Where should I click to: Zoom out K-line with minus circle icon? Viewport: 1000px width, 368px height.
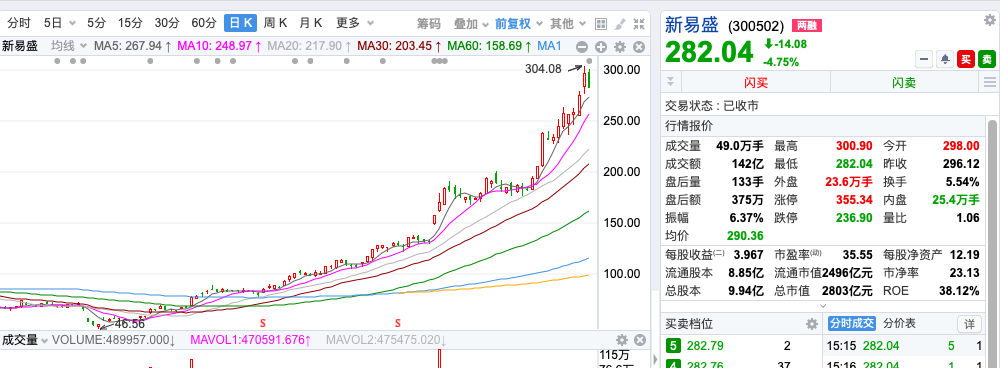pyautogui.click(x=581, y=47)
